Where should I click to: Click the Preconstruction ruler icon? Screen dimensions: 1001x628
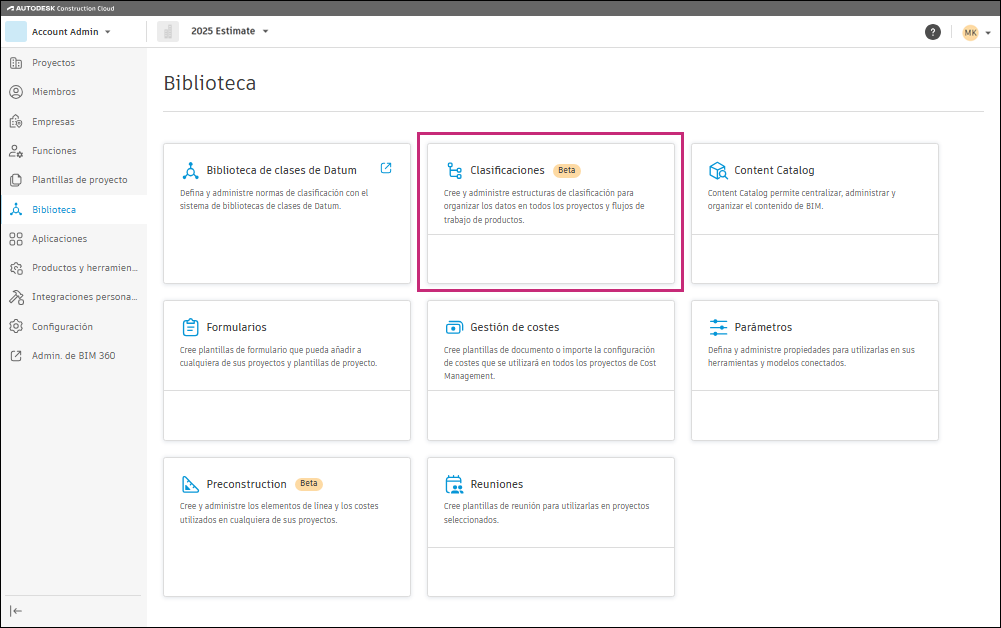pyautogui.click(x=190, y=484)
